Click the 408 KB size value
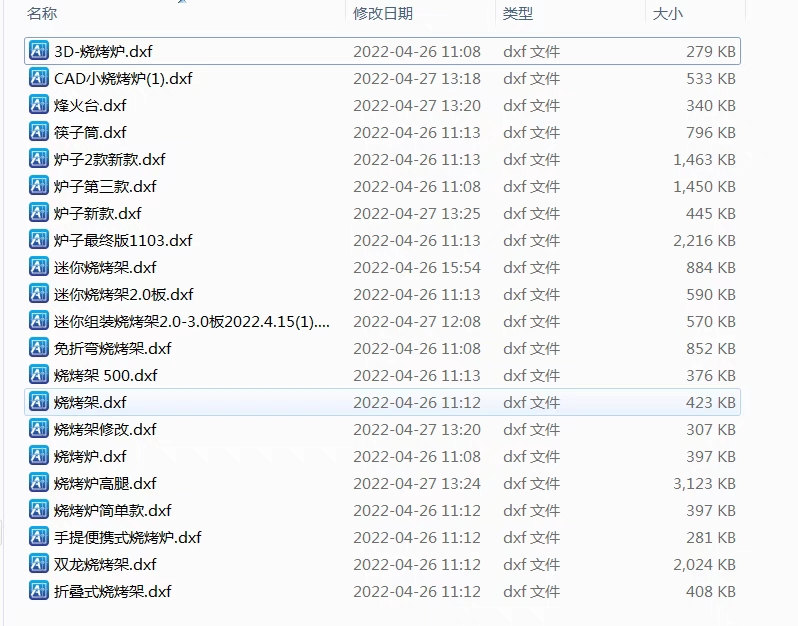798x626 pixels. coord(710,591)
